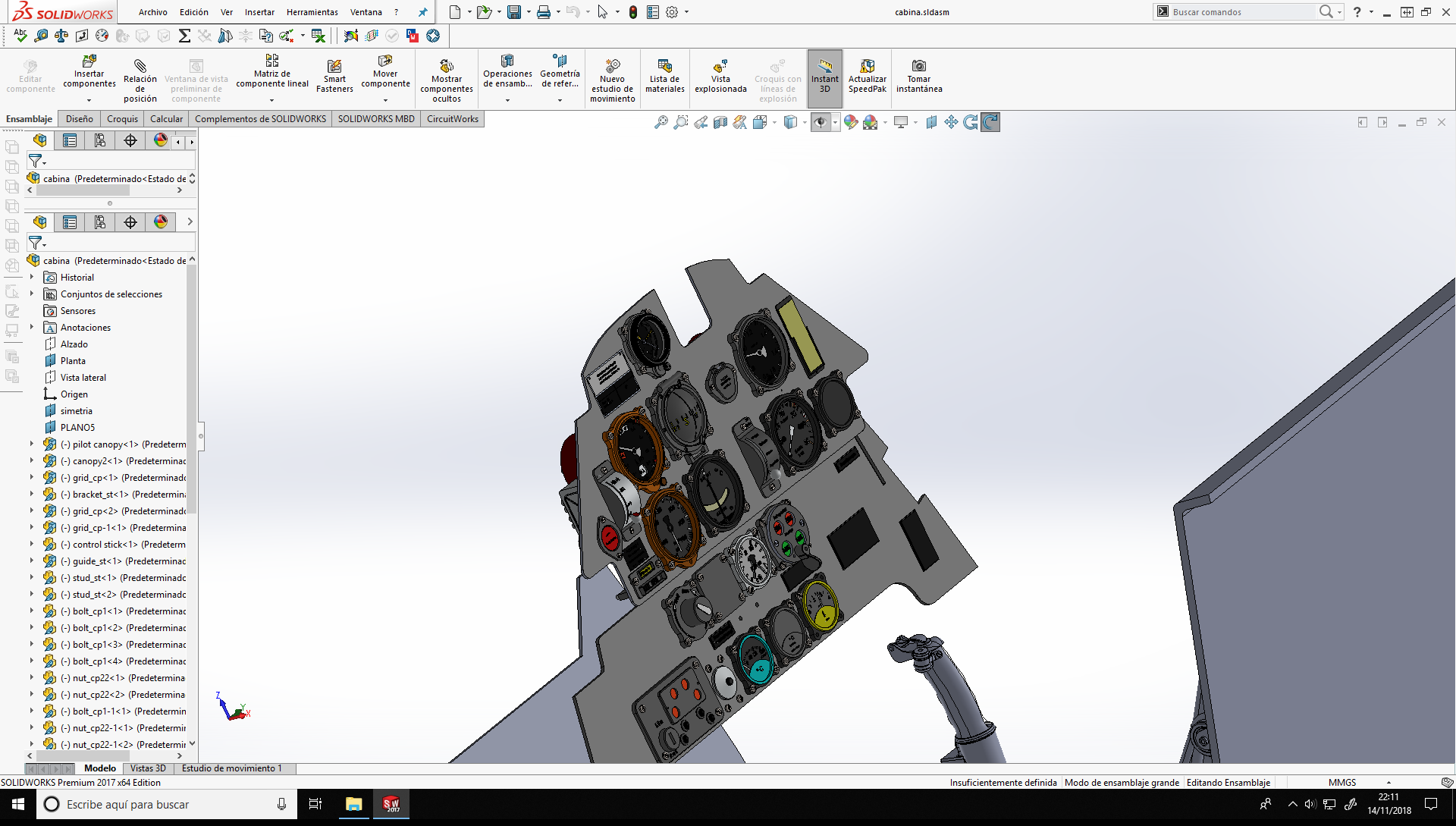
Task: Expand the pilot canopy<1> component
Action: [x=32, y=444]
